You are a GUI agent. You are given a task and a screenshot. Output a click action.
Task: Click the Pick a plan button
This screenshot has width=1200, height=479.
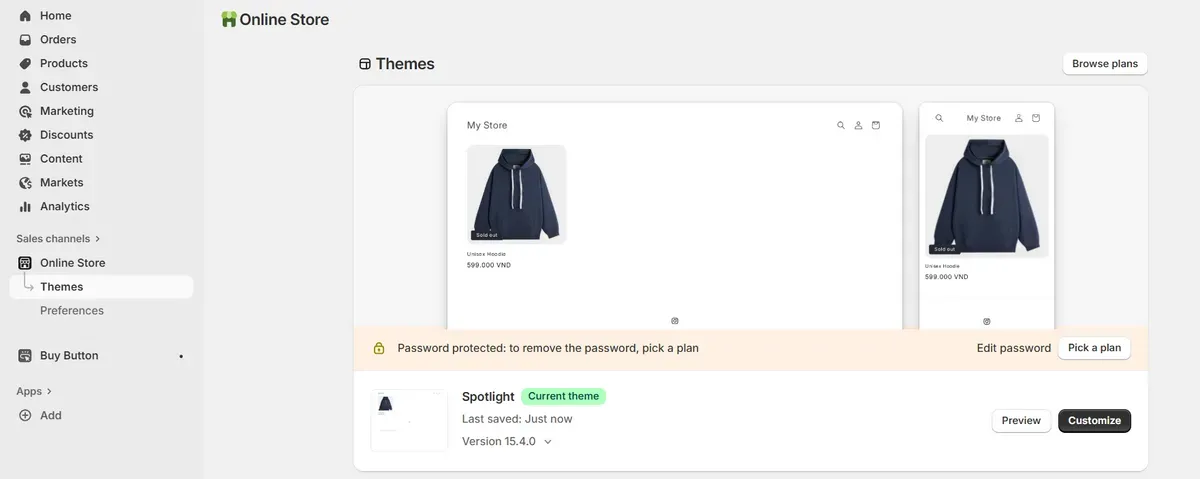pyautogui.click(x=1094, y=348)
